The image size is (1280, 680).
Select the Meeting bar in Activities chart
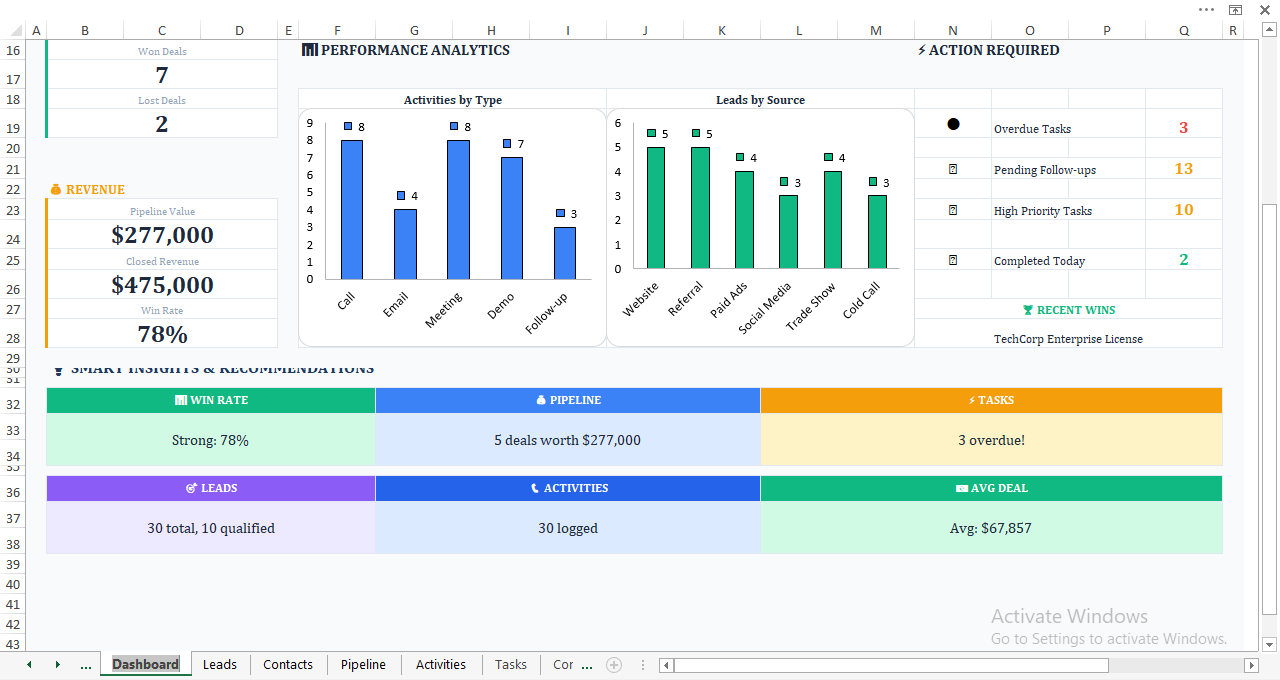[x=458, y=210]
